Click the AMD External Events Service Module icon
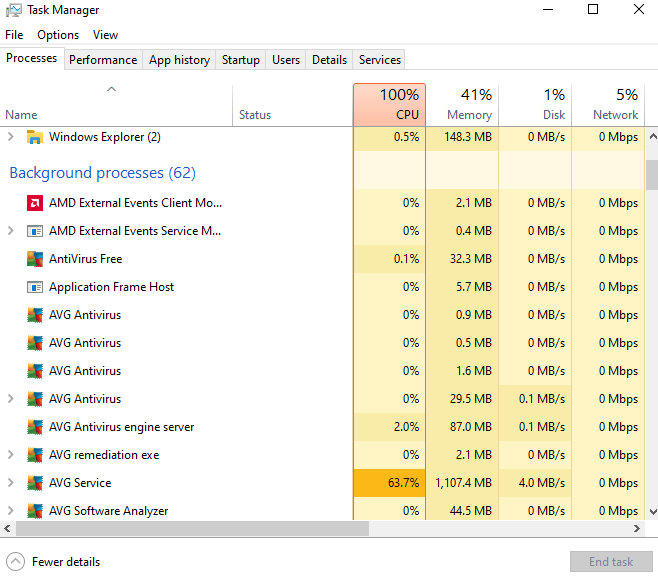658x581 pixels. coord(35,231)
